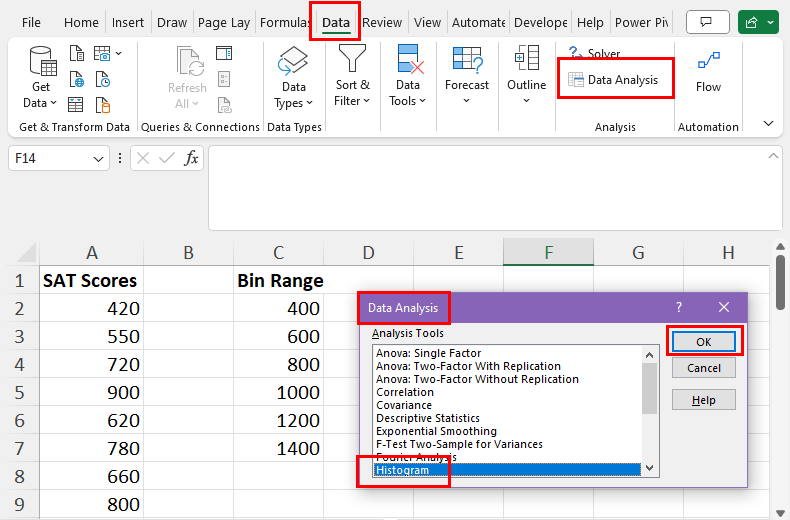Switch to the Review tab

click(x=382, y=23)
